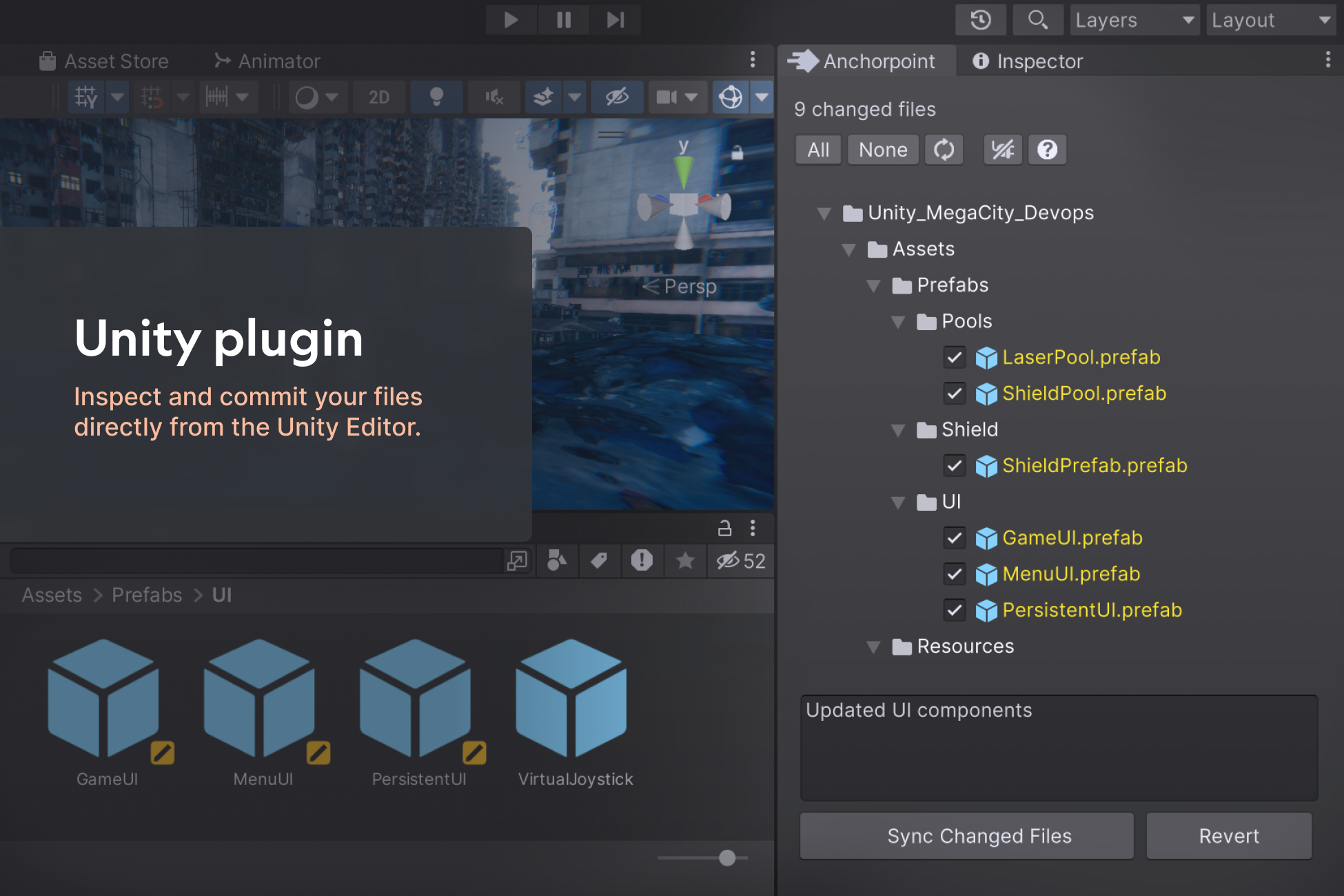Navigate to Prefabs in the breadcrumb
Viewport: 1344px width, 896px height.
[147, 595]
